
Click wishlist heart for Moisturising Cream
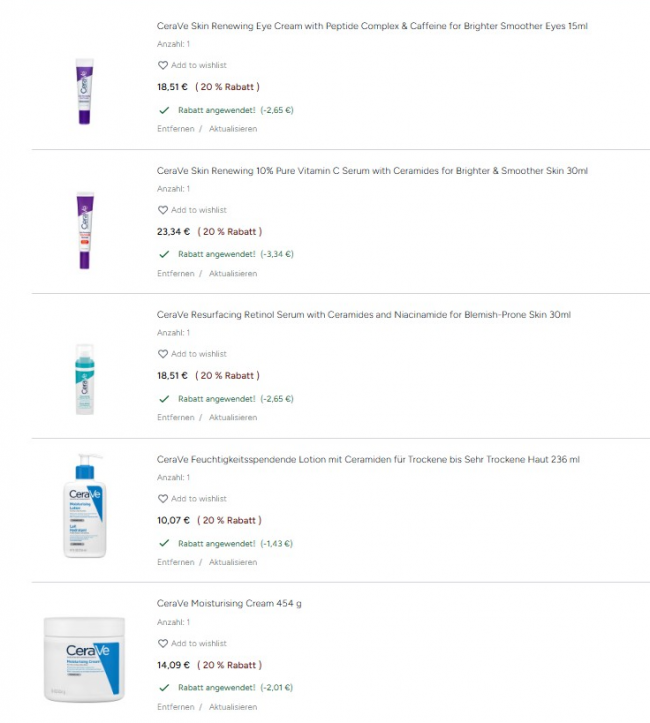click(x=163, y=643)
